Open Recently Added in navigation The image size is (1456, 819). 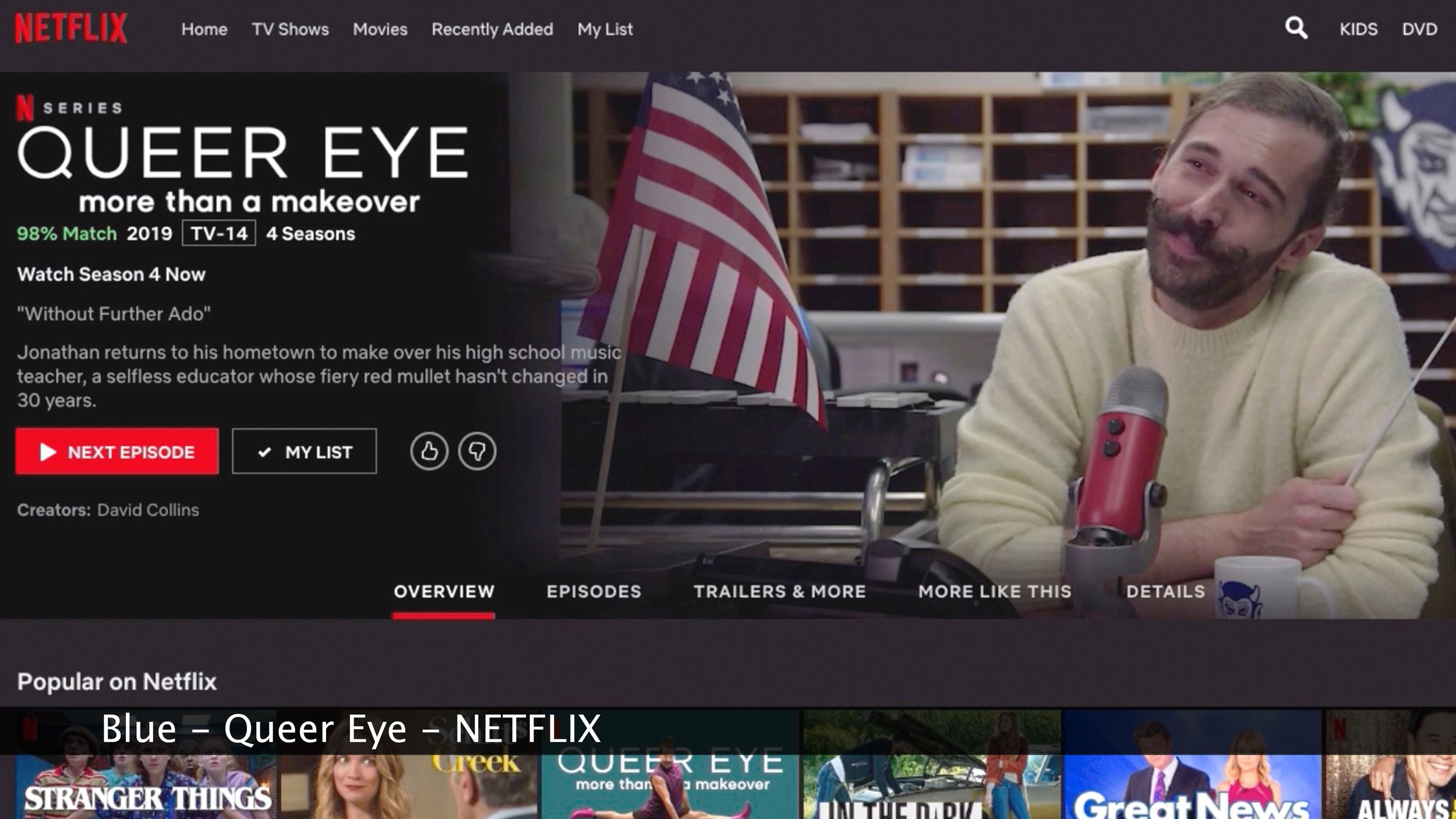coord(492,29)
